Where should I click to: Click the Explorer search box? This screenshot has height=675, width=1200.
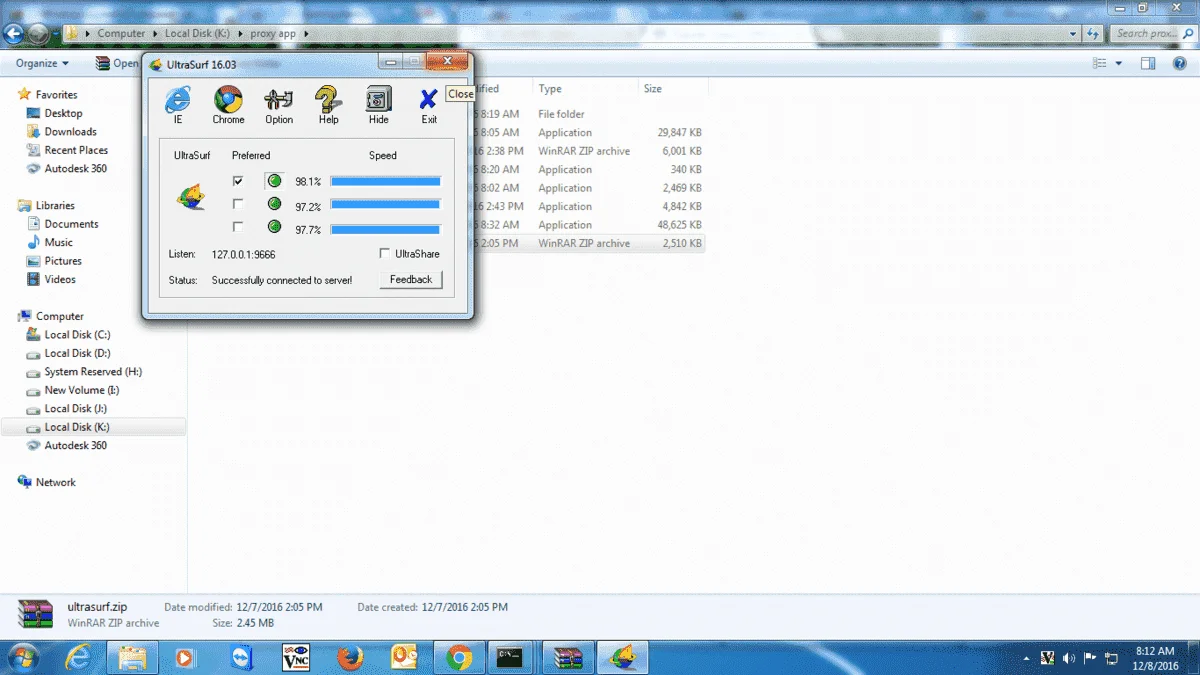tap(1152, 33)
